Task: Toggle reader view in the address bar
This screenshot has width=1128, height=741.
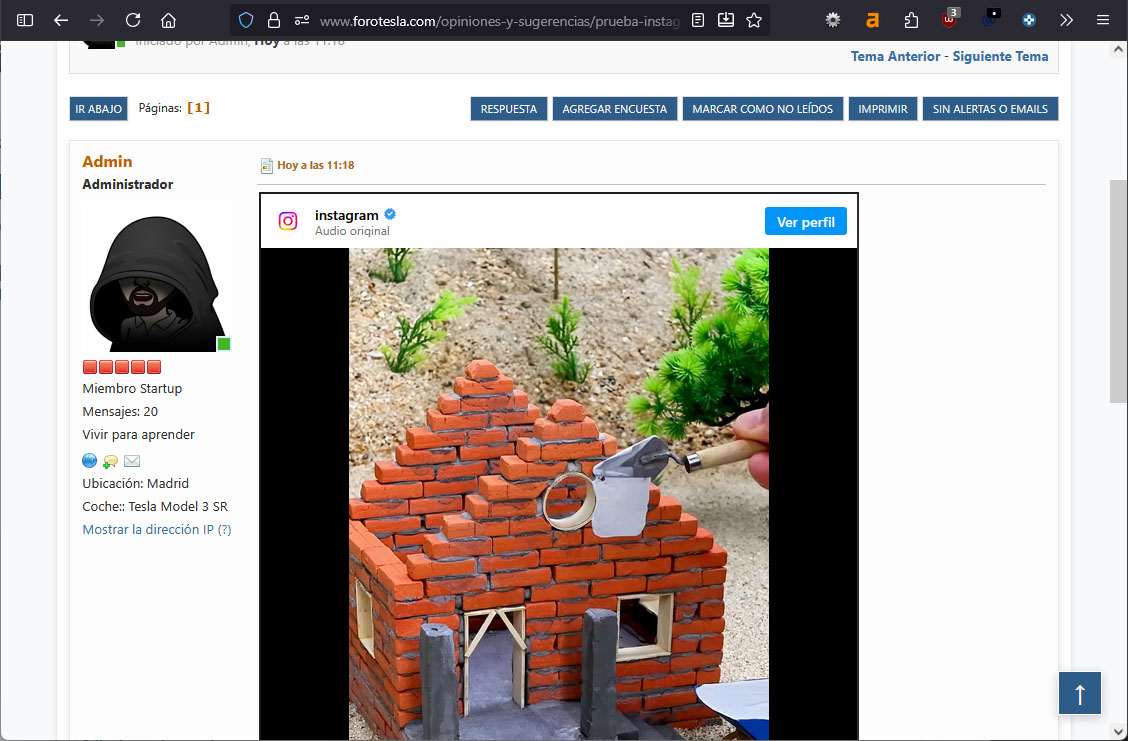Action: coord(698,20)
